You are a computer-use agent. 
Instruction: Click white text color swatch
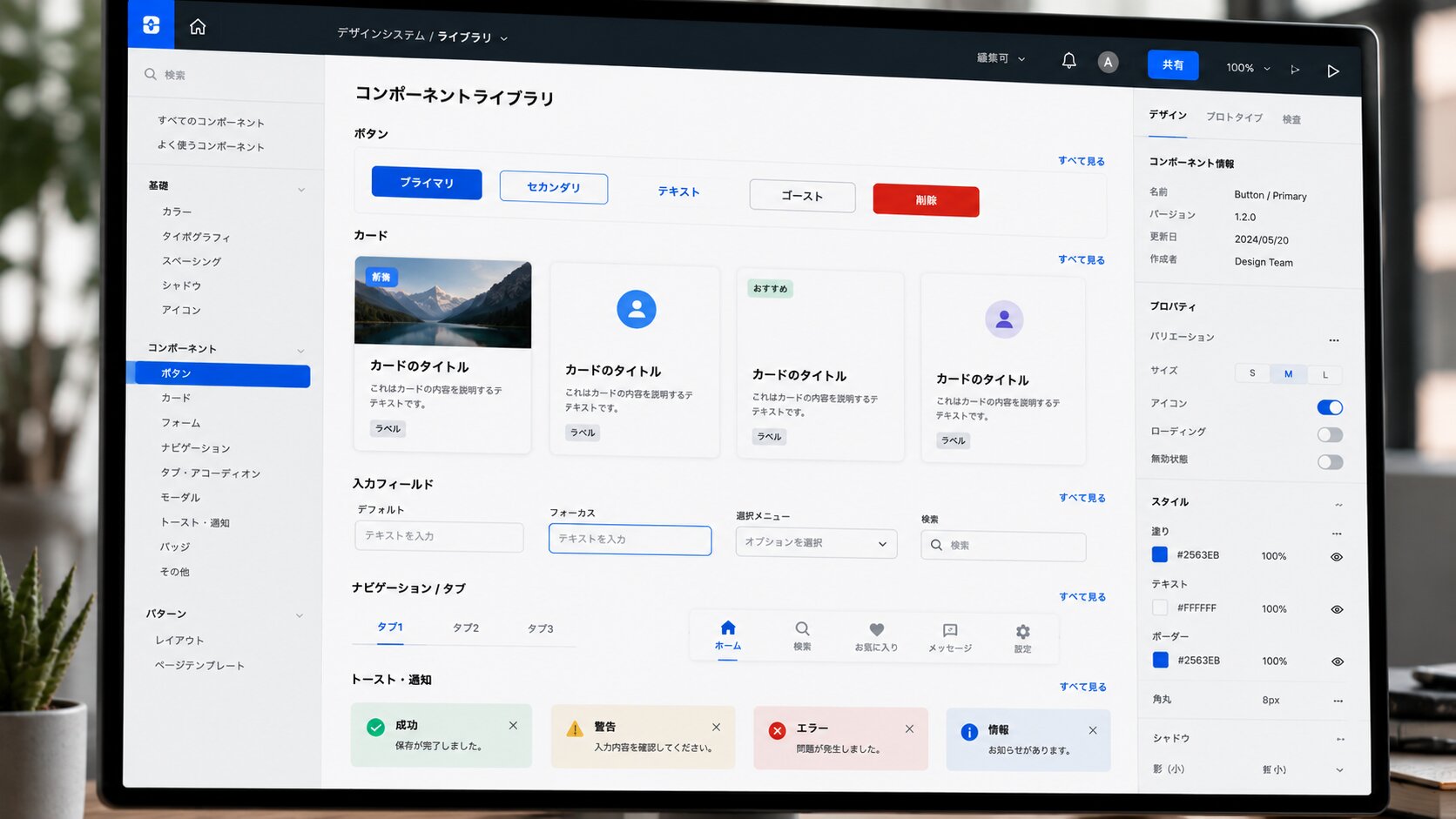coord(1160,607)
